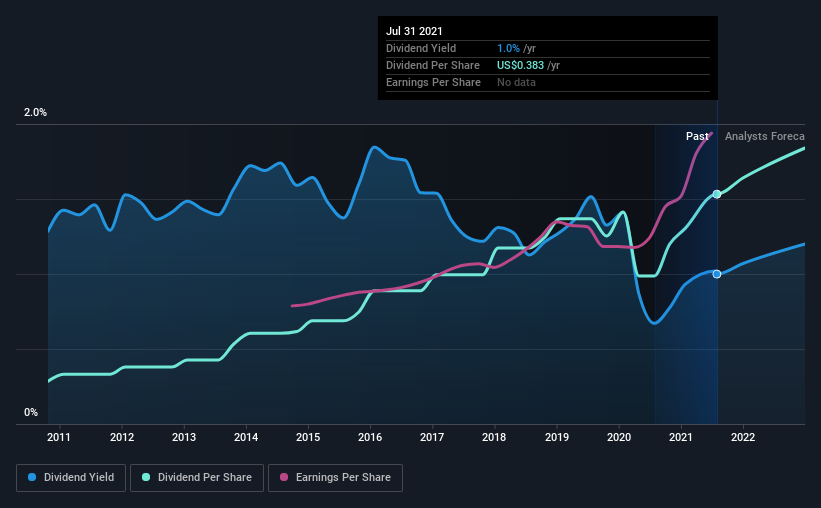Click the 2014 year axis label

tap(246, 437)
